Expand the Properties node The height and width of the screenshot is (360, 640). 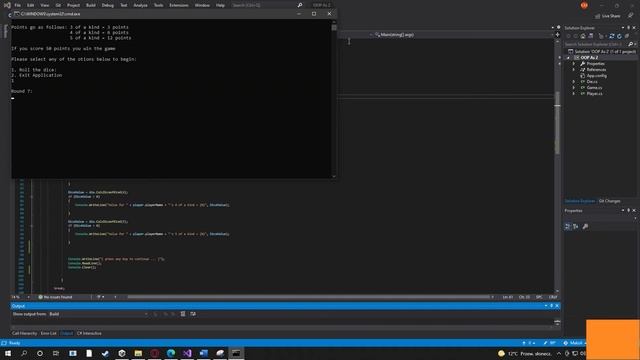coord(574,64)
